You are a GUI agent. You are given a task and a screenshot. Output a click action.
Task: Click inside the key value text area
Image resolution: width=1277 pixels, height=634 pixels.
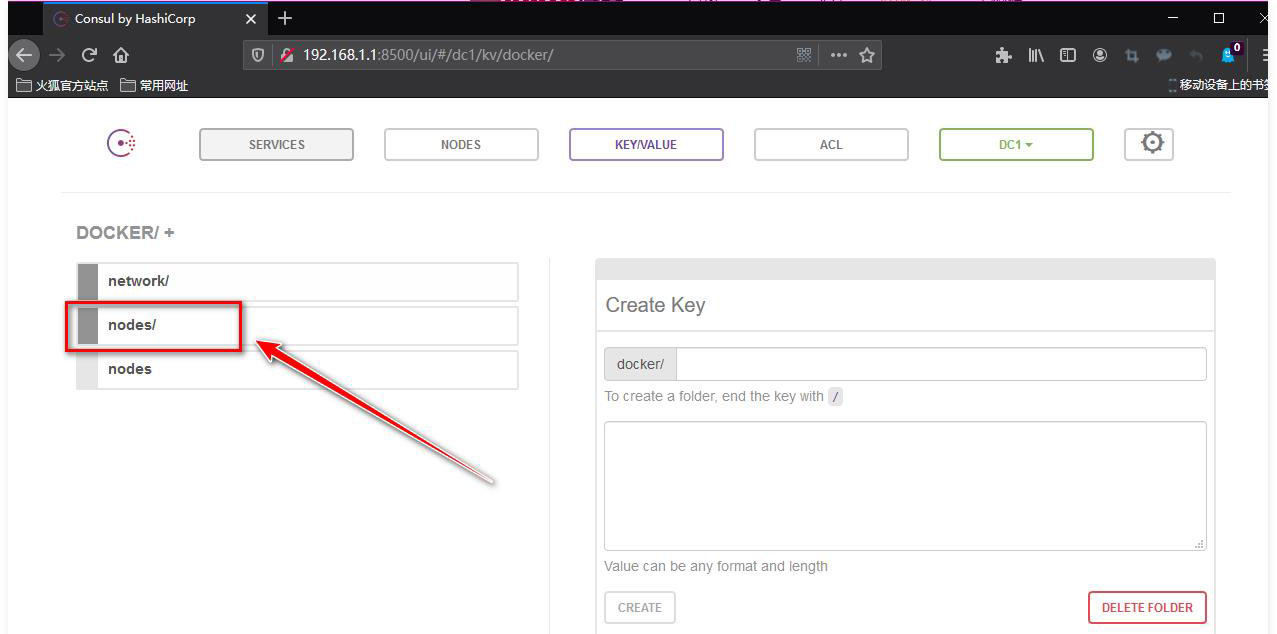coord(905,486)
